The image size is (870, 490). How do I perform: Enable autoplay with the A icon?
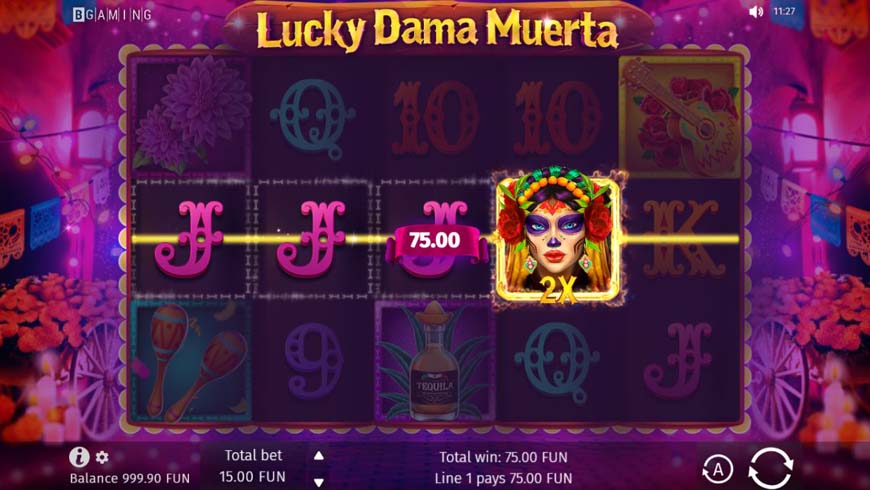[x=717, y=469]
